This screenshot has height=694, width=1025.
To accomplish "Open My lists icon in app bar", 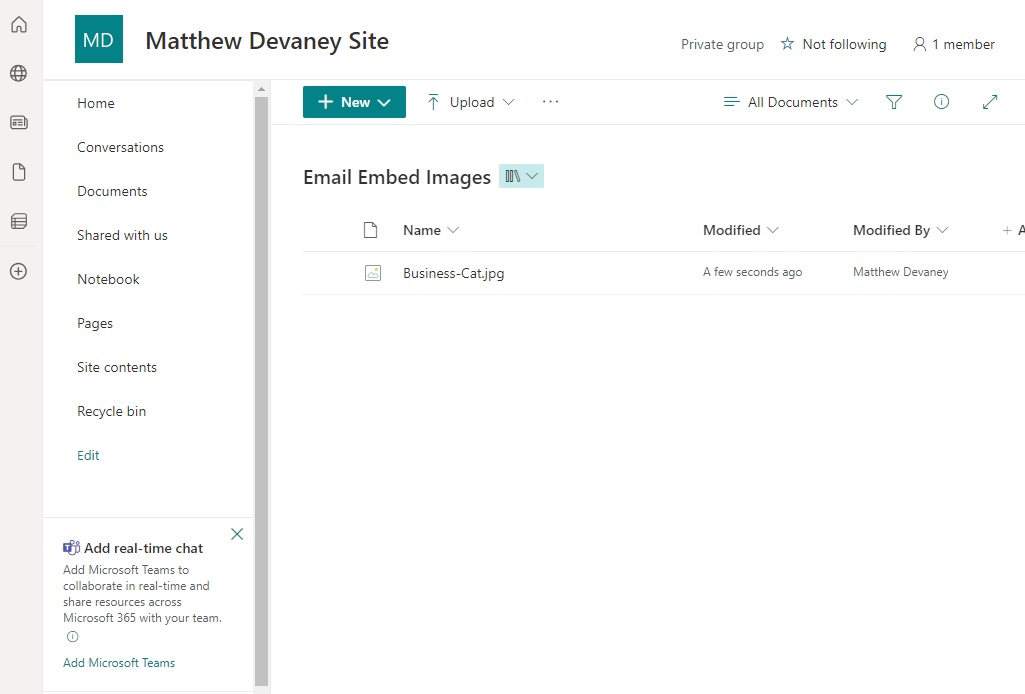I will pyautogui.click(x=19, y=222).
